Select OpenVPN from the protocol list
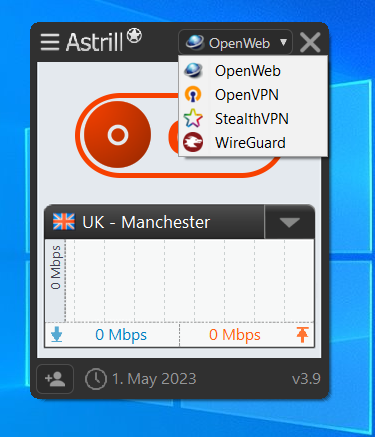375x437 pixels. point(253,95)
